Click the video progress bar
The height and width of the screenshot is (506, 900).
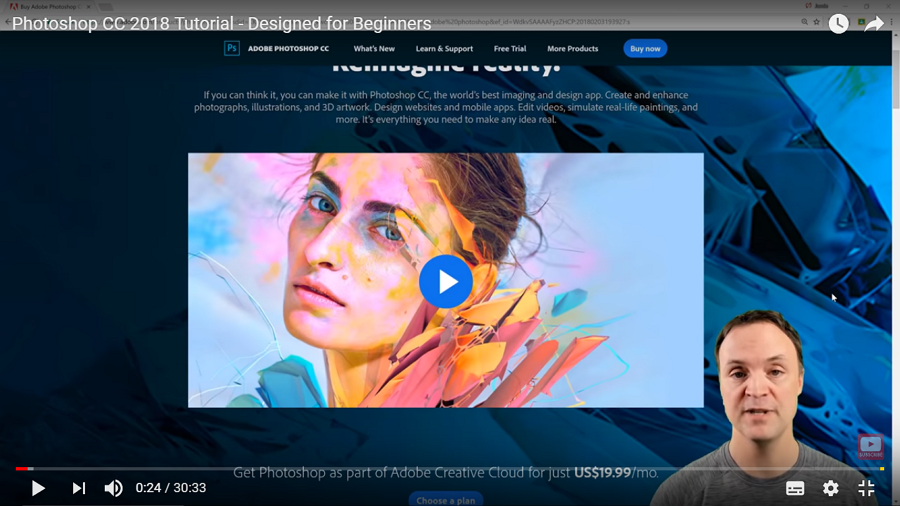pyautogui.click(x=449, y=469)
